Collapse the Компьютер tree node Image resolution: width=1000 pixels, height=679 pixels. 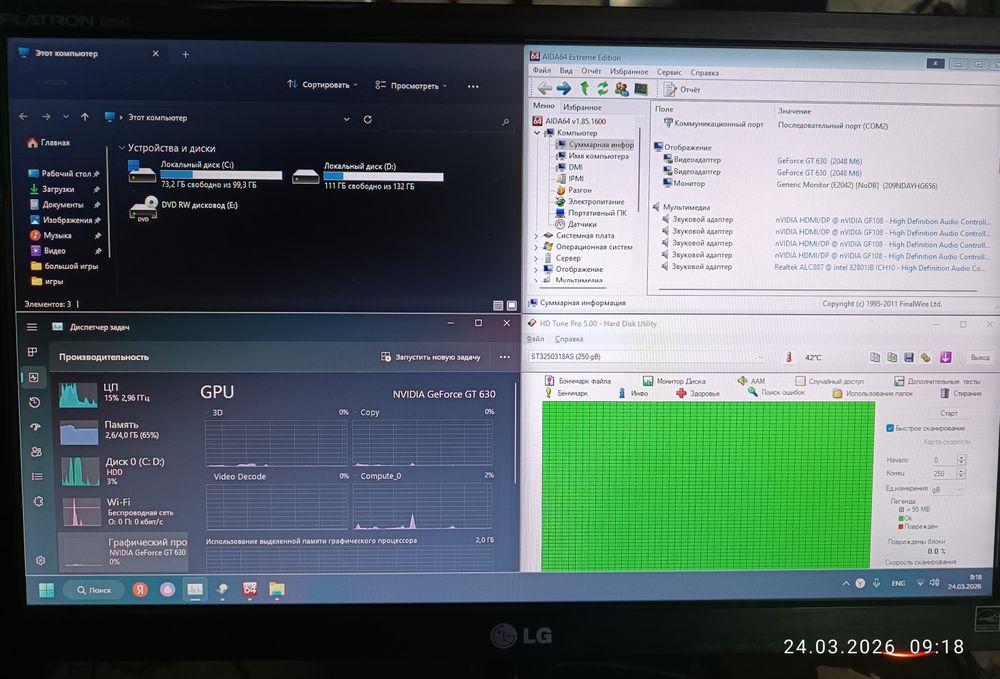click(537, 133)
